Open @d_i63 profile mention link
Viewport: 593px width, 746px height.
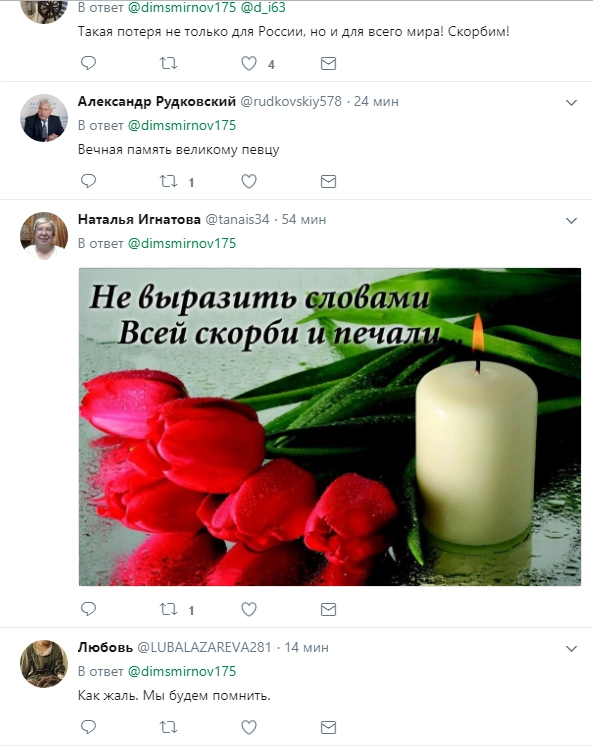[x=263, y=7]
